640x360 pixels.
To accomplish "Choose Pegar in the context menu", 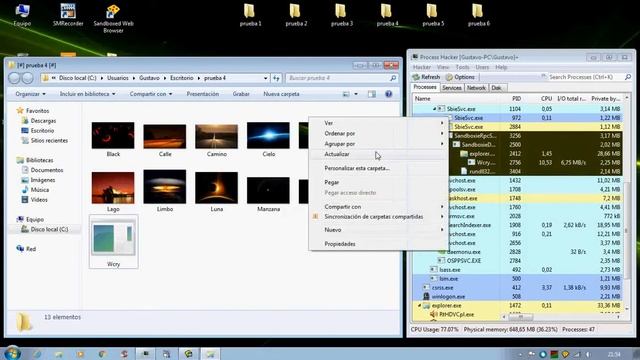I will (378, 182).
